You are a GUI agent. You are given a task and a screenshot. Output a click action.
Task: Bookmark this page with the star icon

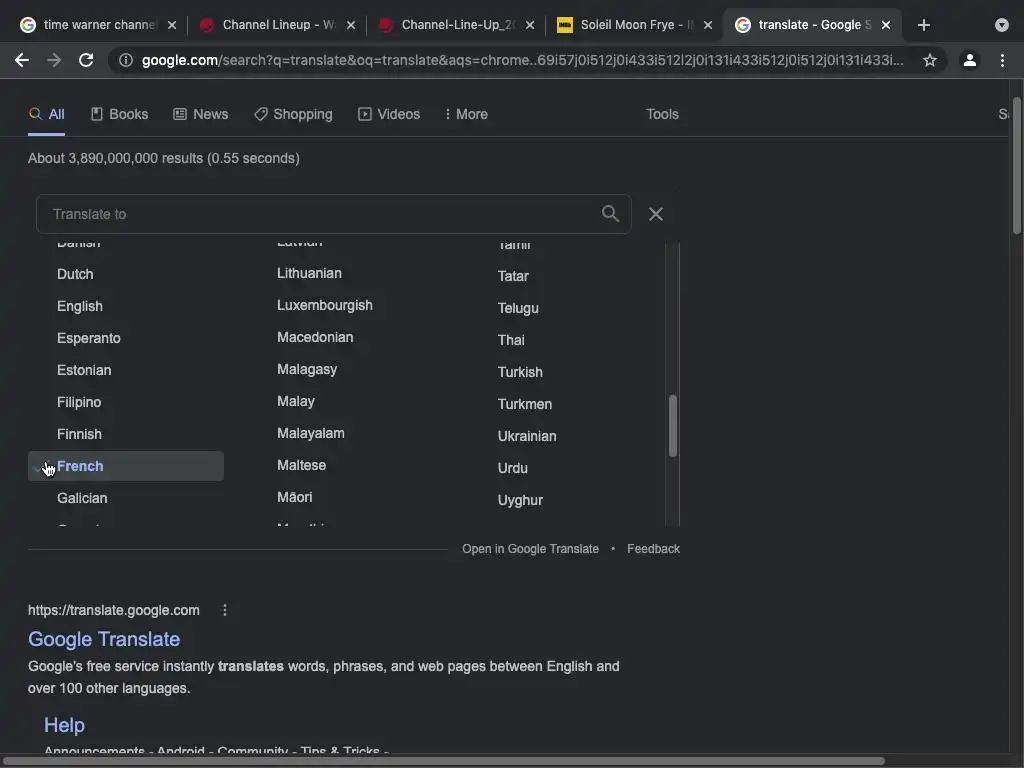[930, 60]
